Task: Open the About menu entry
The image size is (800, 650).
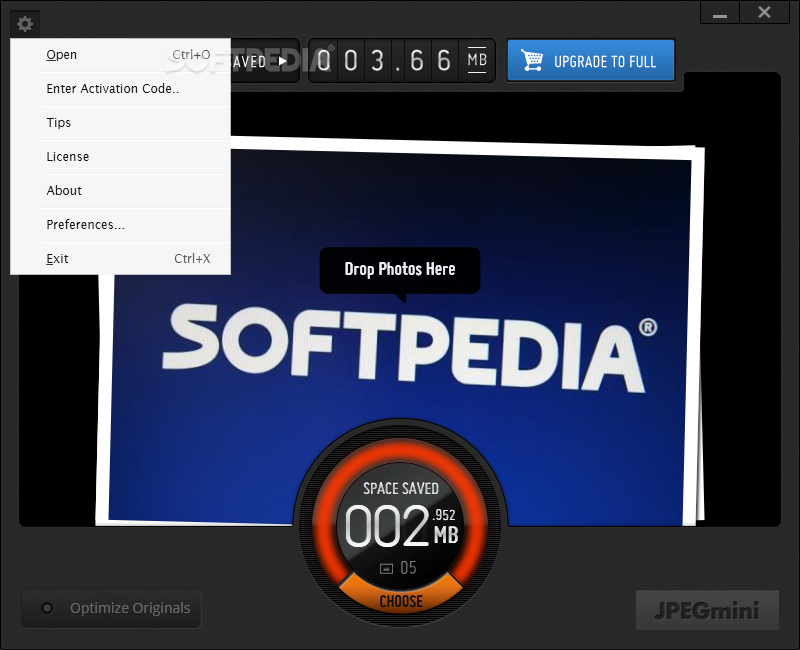Action: 120,191
